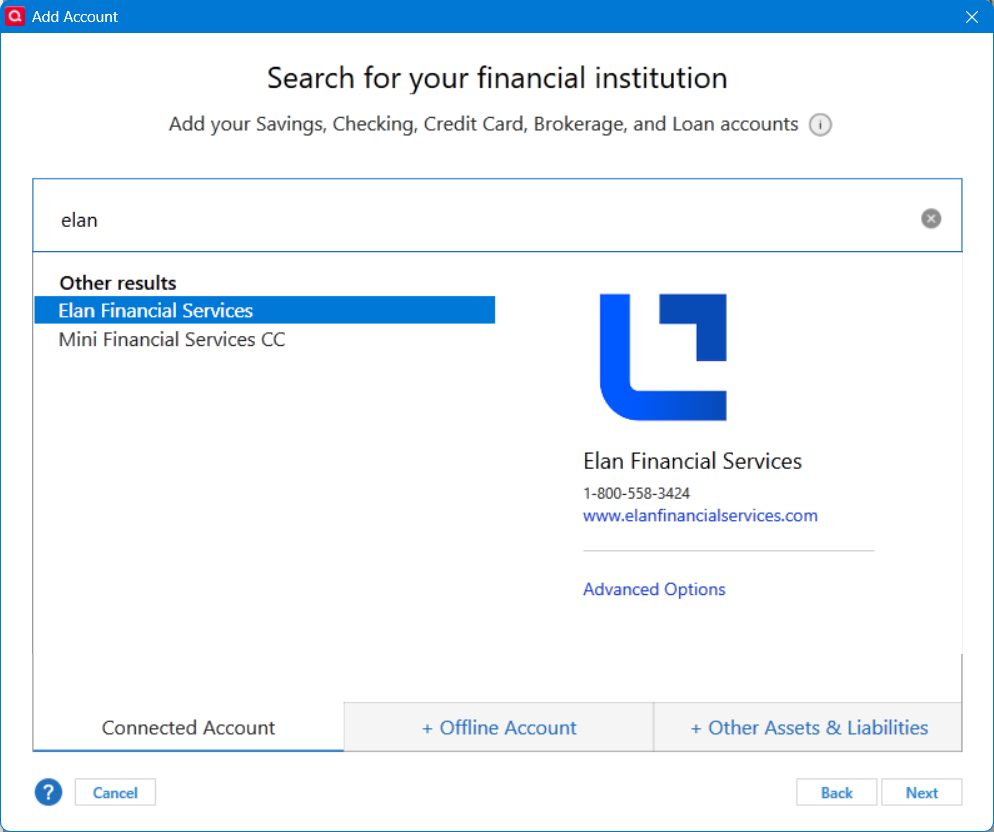Open help with the question mark icon
This screenshot has height=832, width=994.
(x=48, y=792)
